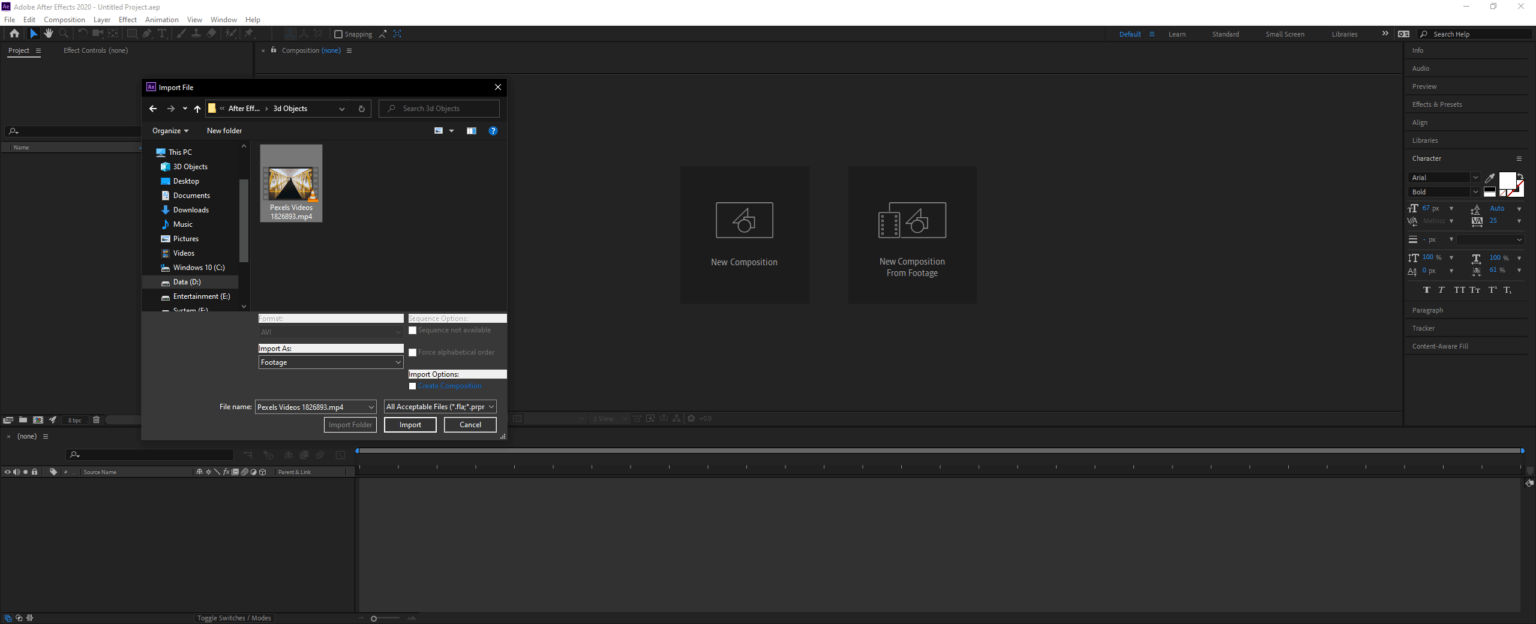Open the All Acceptable Files type dropdown
Image resolution: width=1536 pixels, height=624 pixels.
point(439,406)
